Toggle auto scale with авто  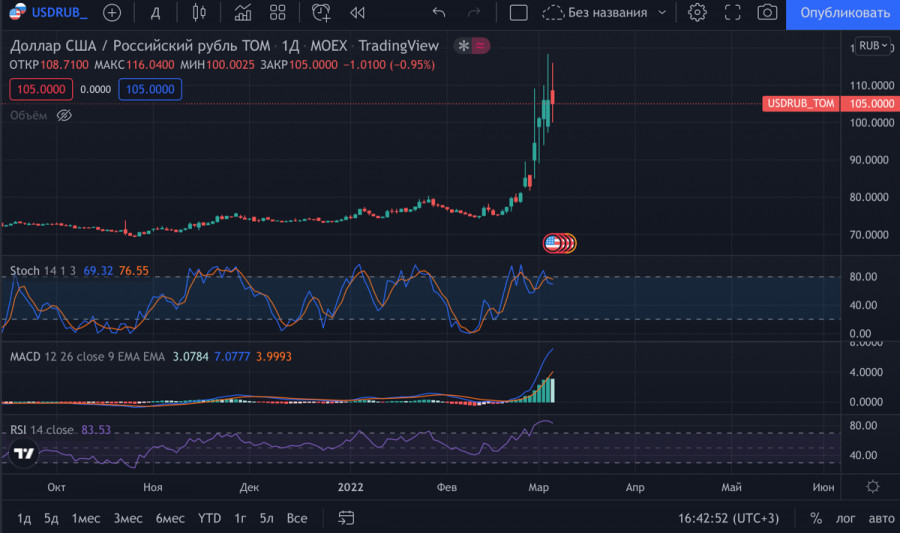tap(880, 518)
